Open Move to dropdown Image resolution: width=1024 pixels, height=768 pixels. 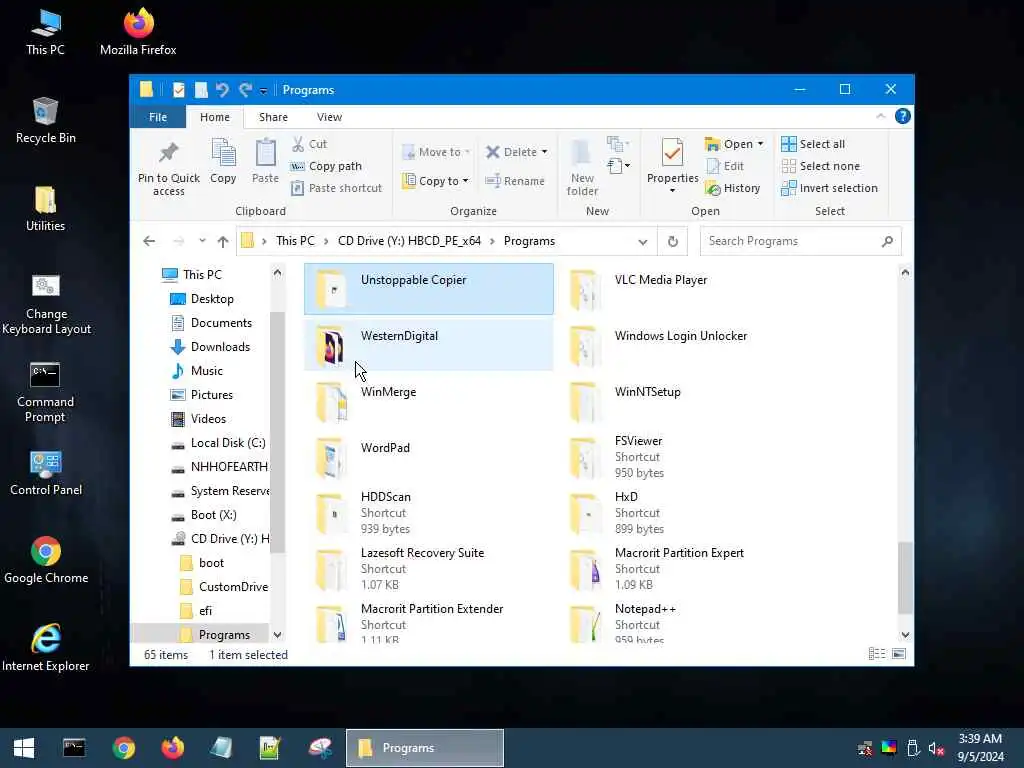click(x=436, y=152)
